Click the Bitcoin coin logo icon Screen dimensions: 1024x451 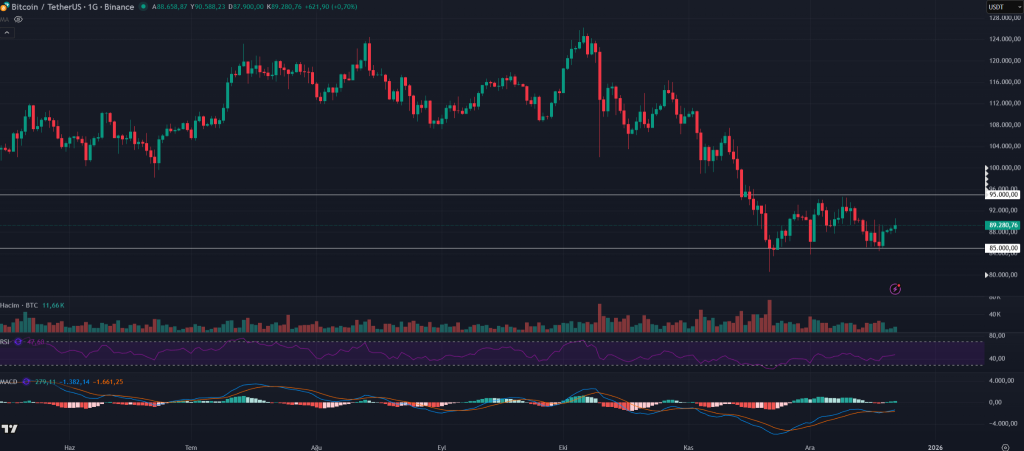5,7
